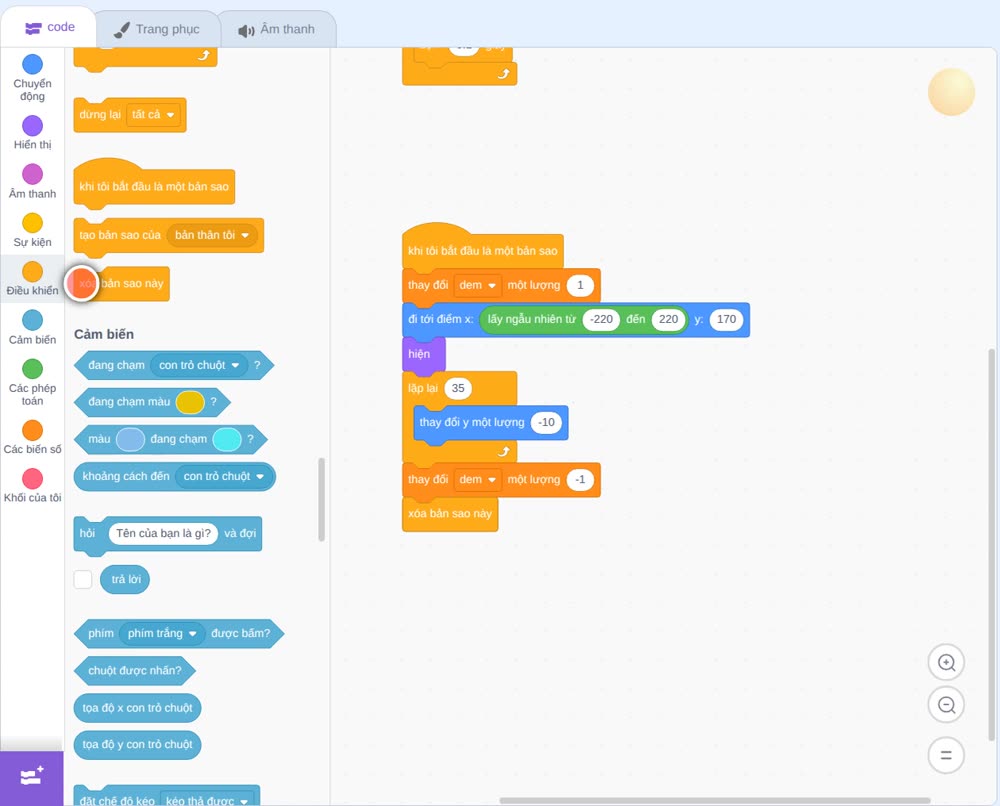Click the tọa độ x con trỏ chuột block

point(137,708)
